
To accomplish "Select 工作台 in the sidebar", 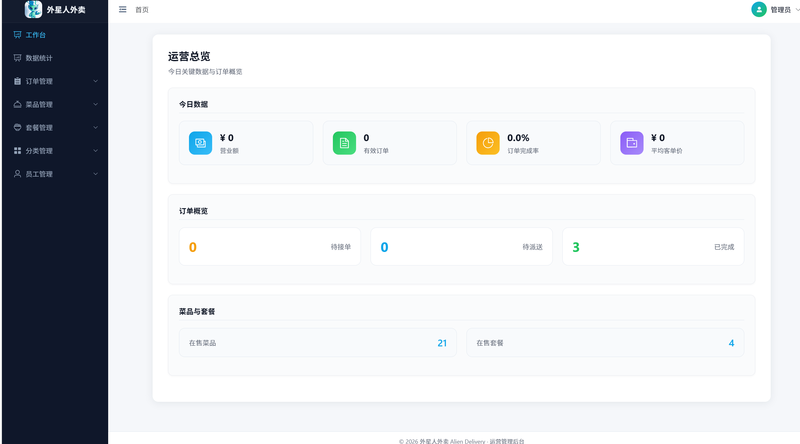I will pyautogui.click(x=36, y=35).
